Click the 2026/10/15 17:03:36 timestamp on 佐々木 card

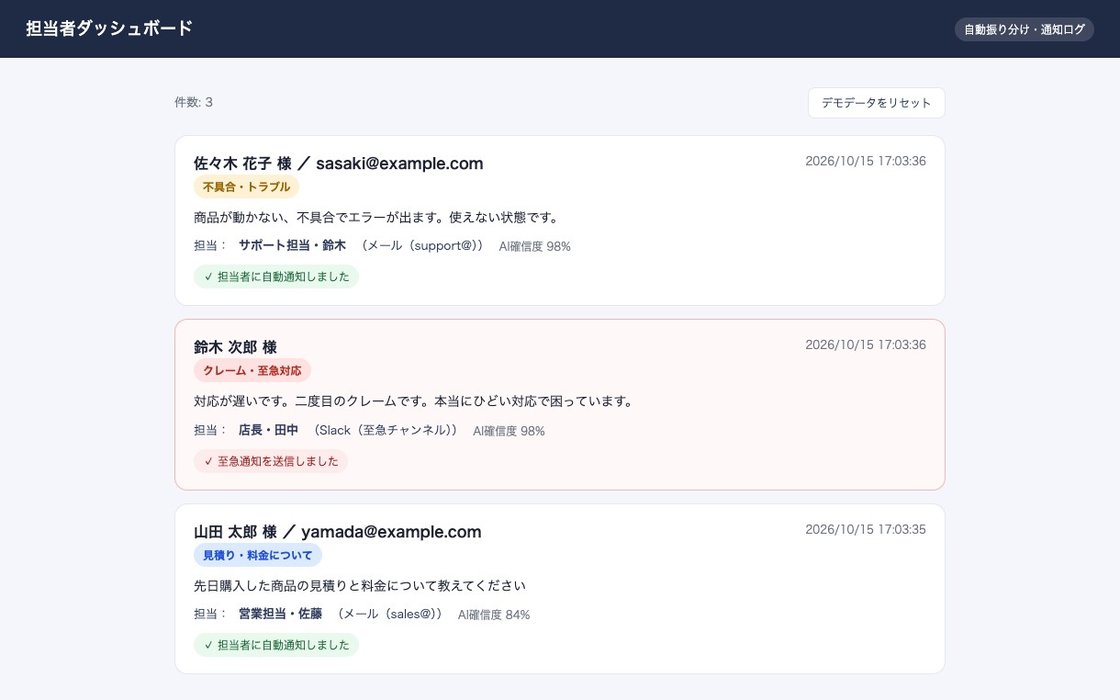point(865,161)
